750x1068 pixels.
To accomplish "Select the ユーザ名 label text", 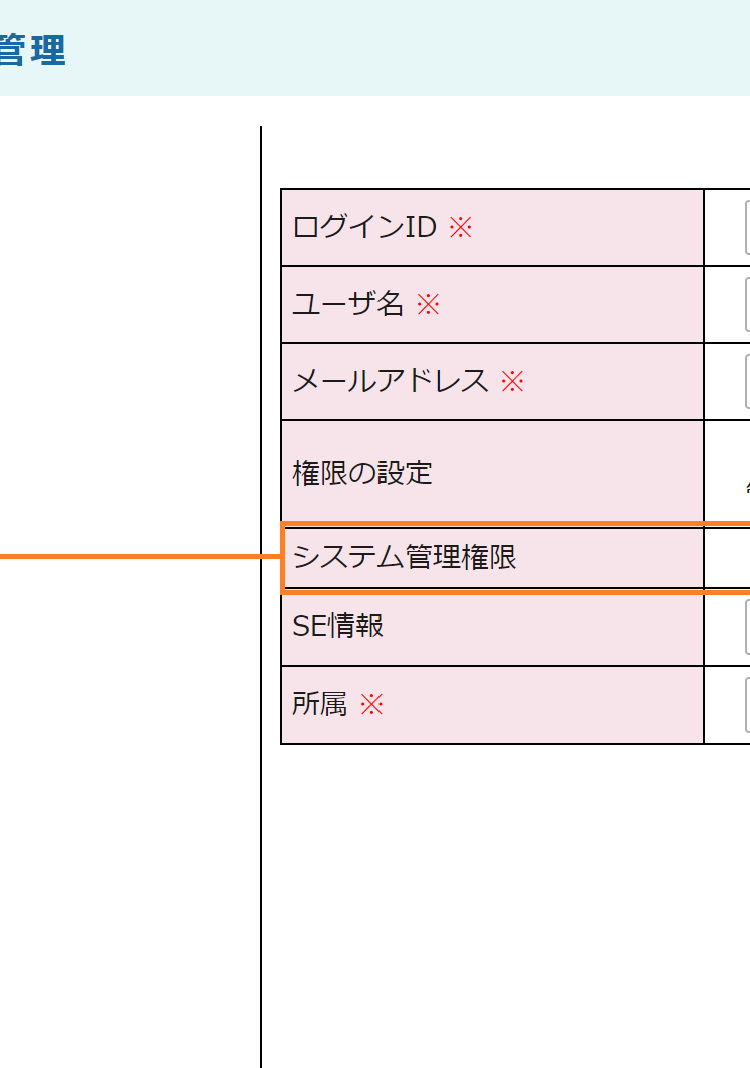I will click(348, 304).
